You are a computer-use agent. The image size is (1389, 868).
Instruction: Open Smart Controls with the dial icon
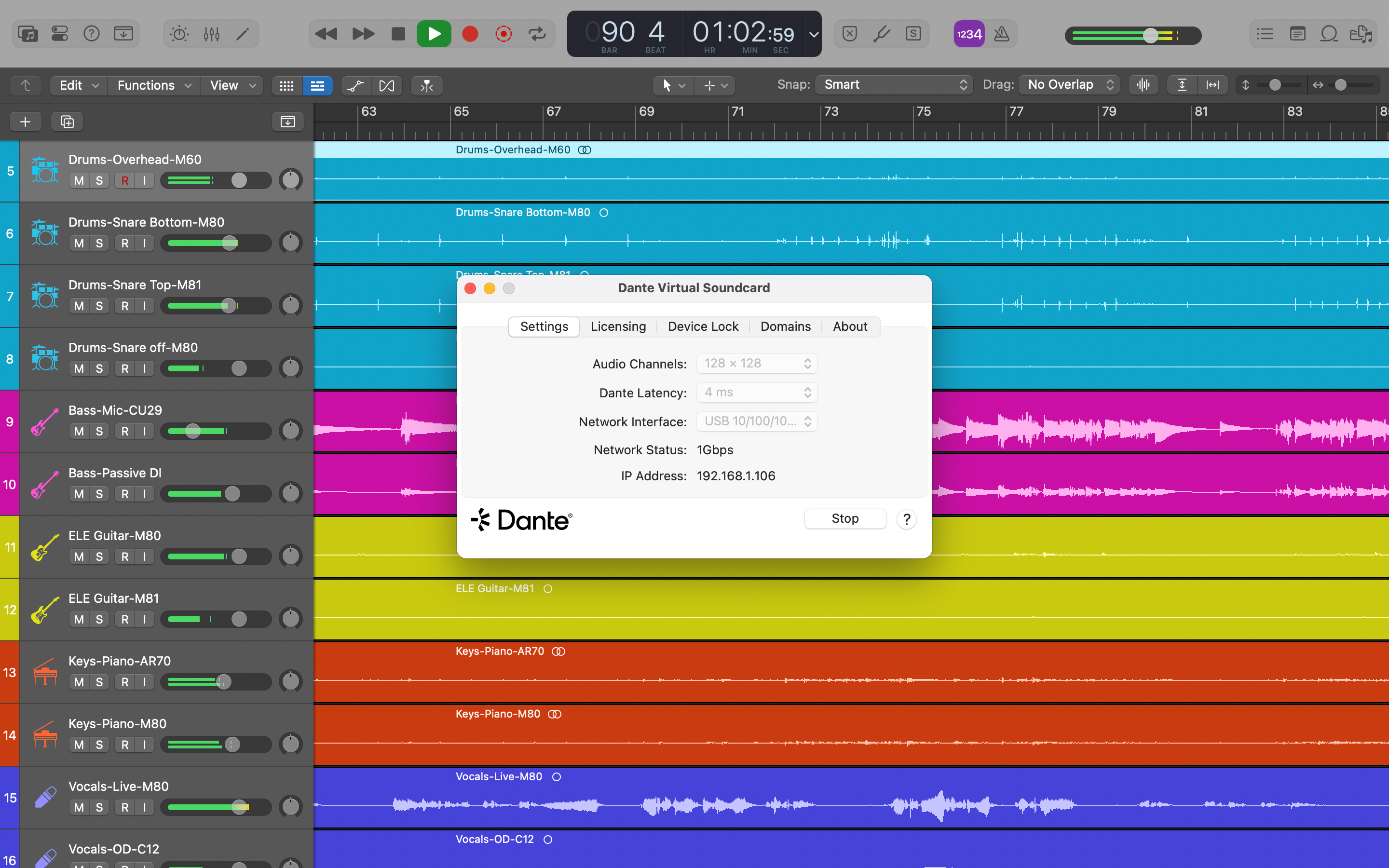[178, 34]
